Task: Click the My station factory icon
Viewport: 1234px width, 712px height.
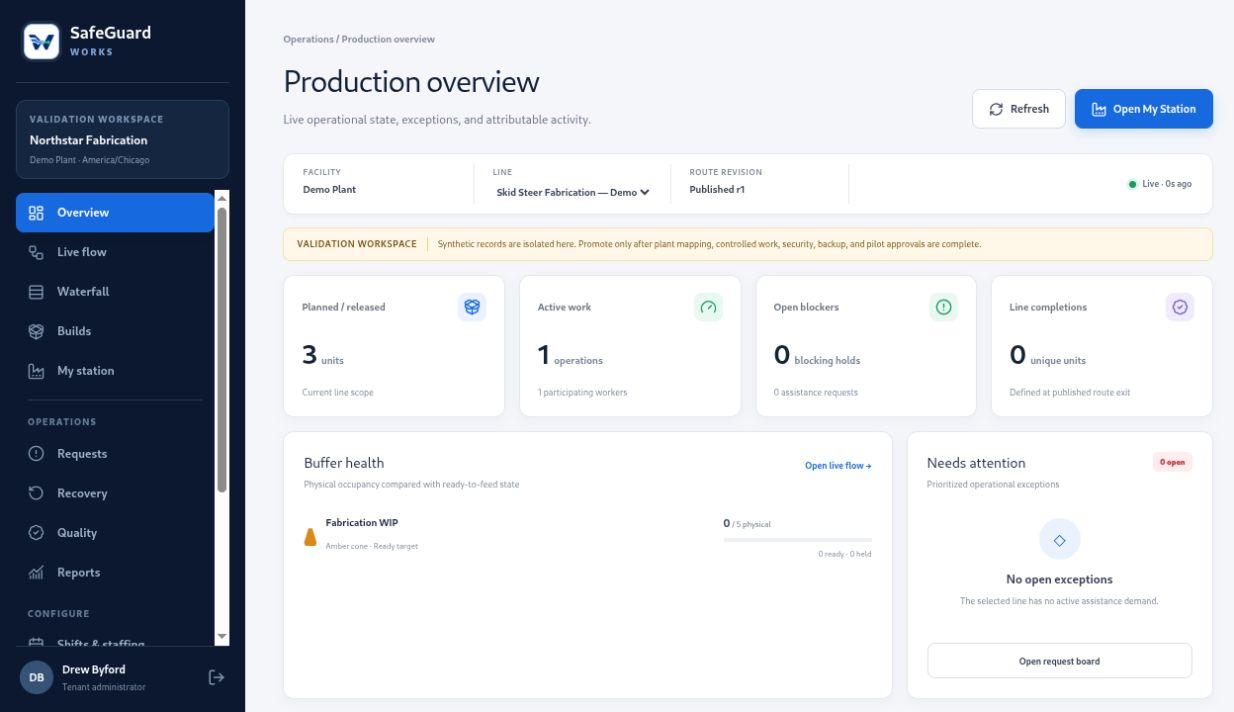Action: point(36,371)
